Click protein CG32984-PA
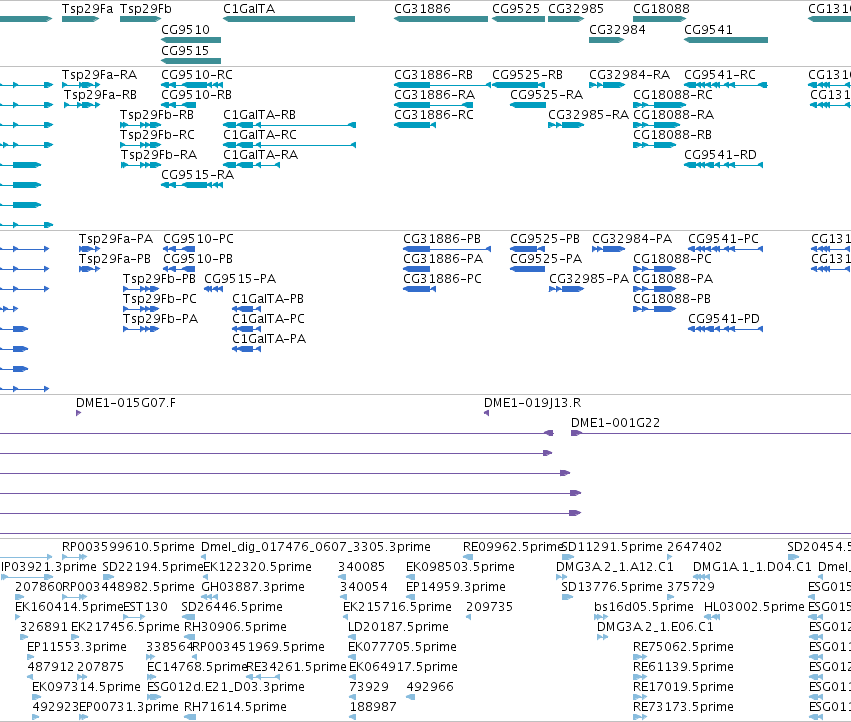Viewport: 851px width, 722px height. (608, 249)
